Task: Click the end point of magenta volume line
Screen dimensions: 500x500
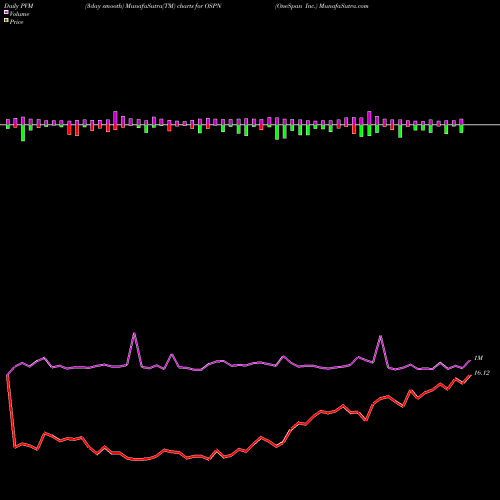Action: tap(470, 361)
